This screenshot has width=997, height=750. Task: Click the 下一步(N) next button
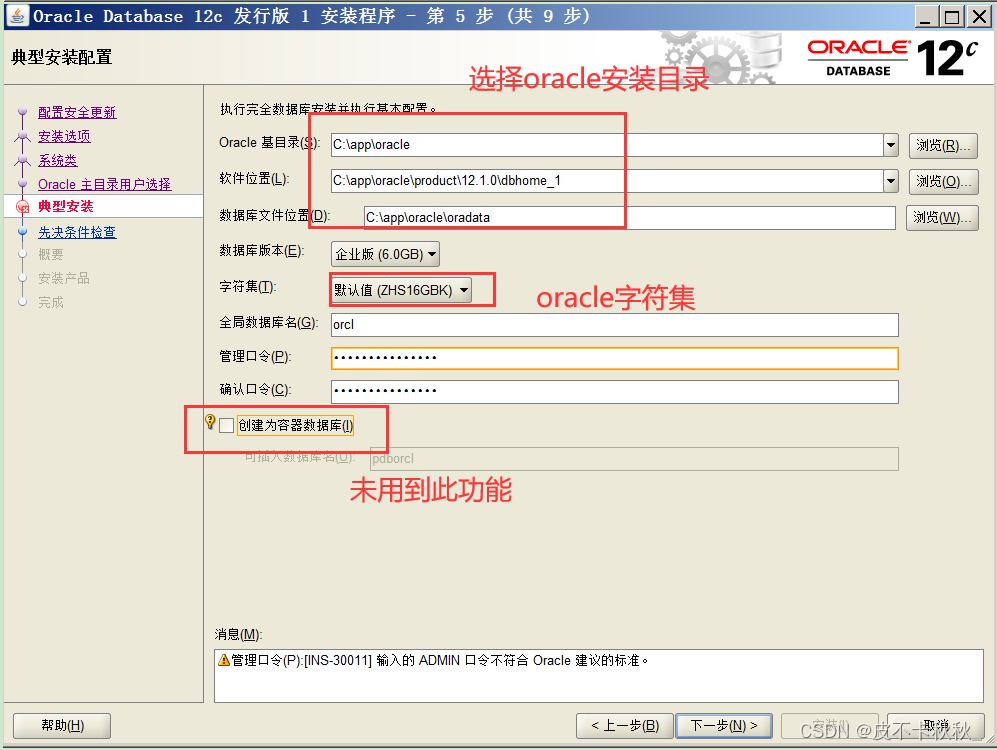pyautogui.click(x=724, y=726)
